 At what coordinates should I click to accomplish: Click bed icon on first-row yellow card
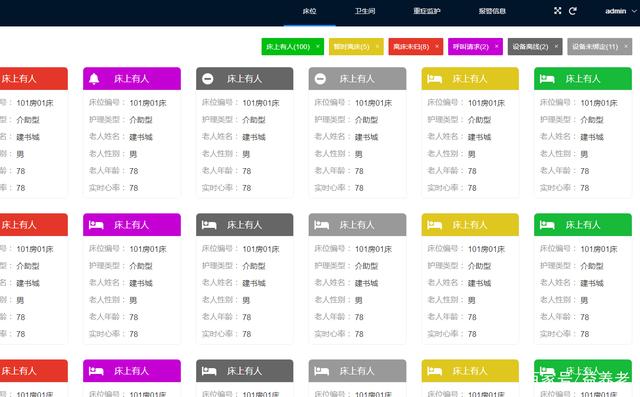(x=434, y=79)
